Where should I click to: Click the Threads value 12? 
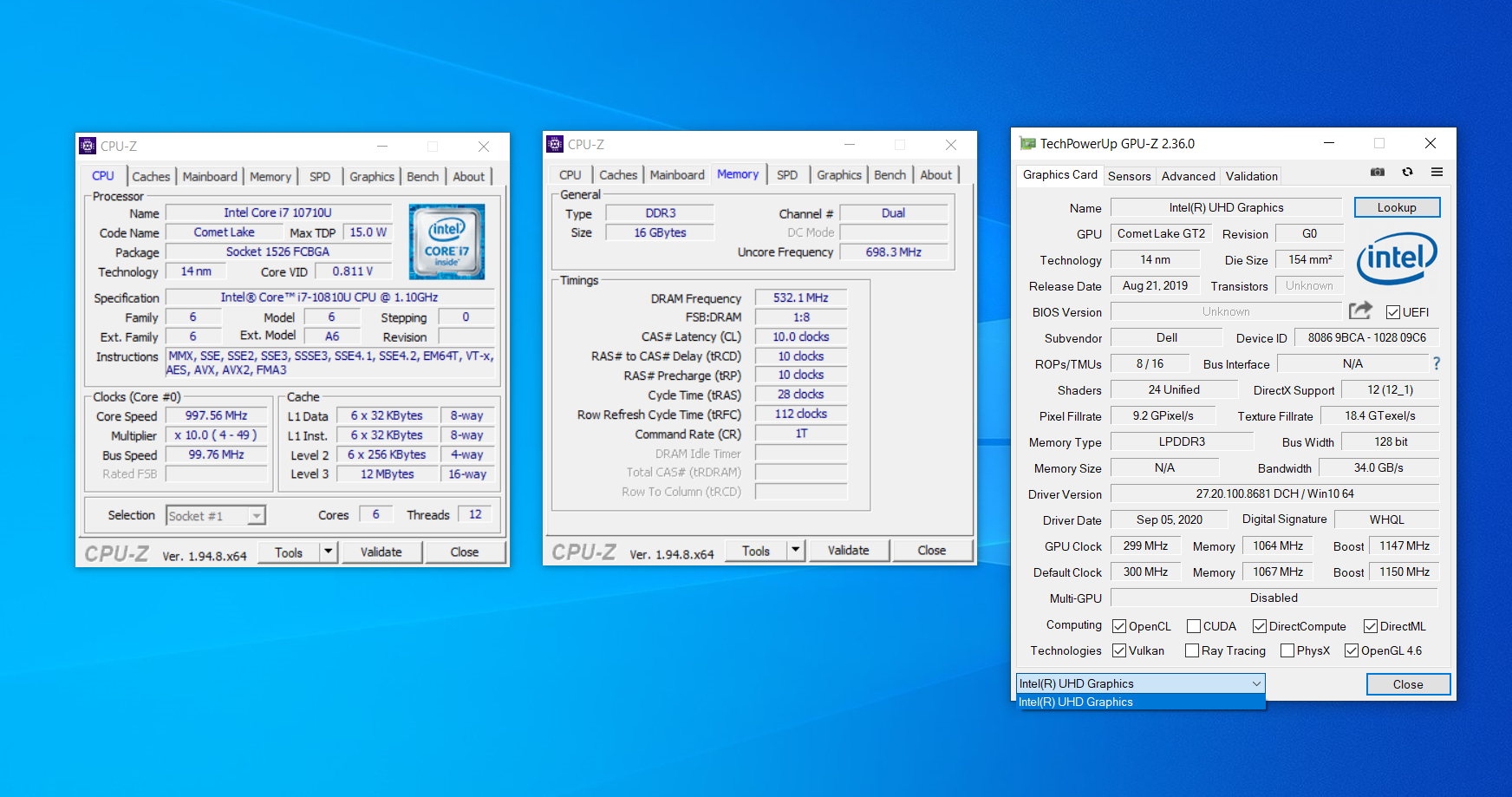click(x=475, y=514)
